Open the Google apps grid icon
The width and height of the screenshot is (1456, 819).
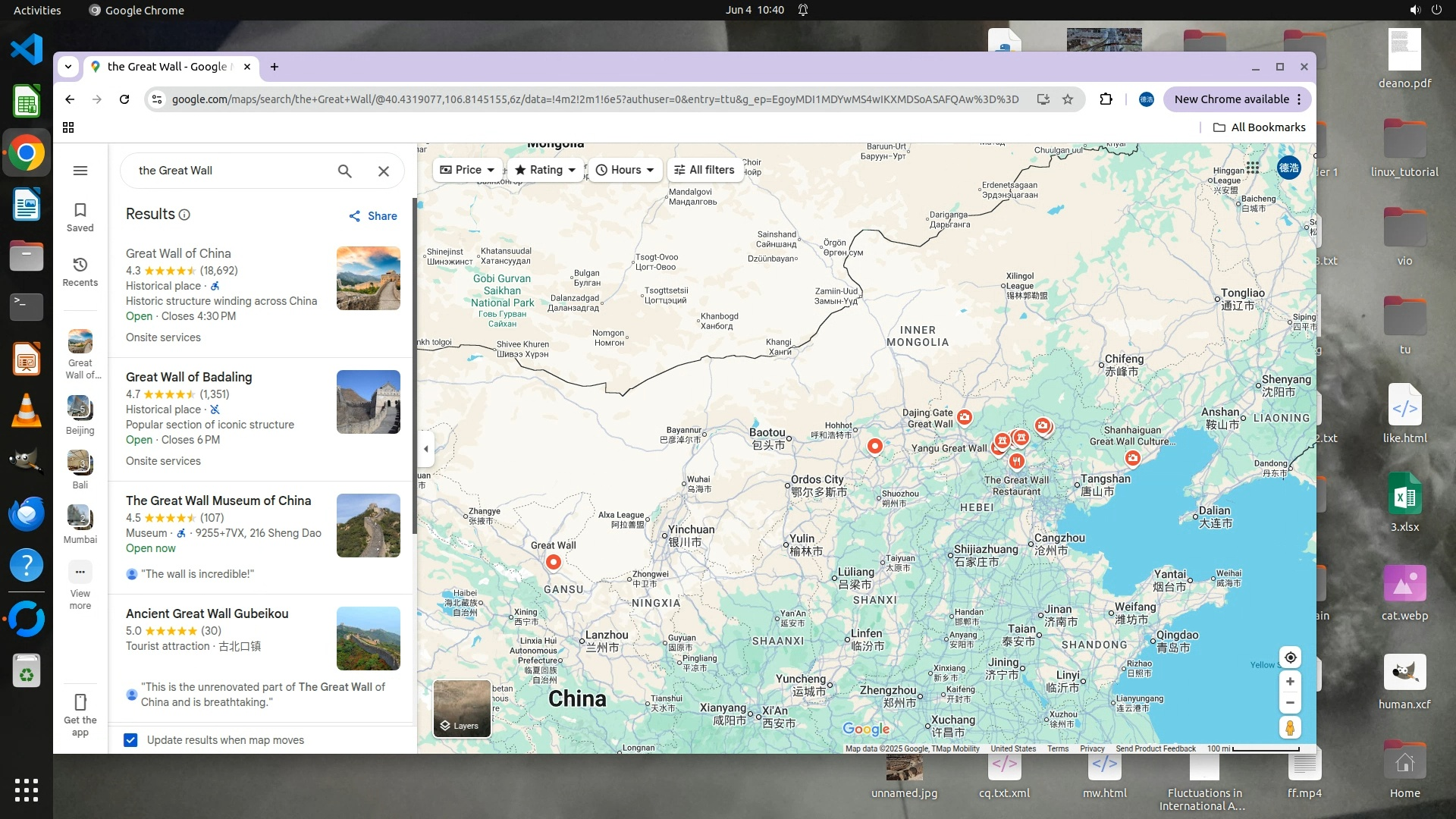coord(1252,168)
